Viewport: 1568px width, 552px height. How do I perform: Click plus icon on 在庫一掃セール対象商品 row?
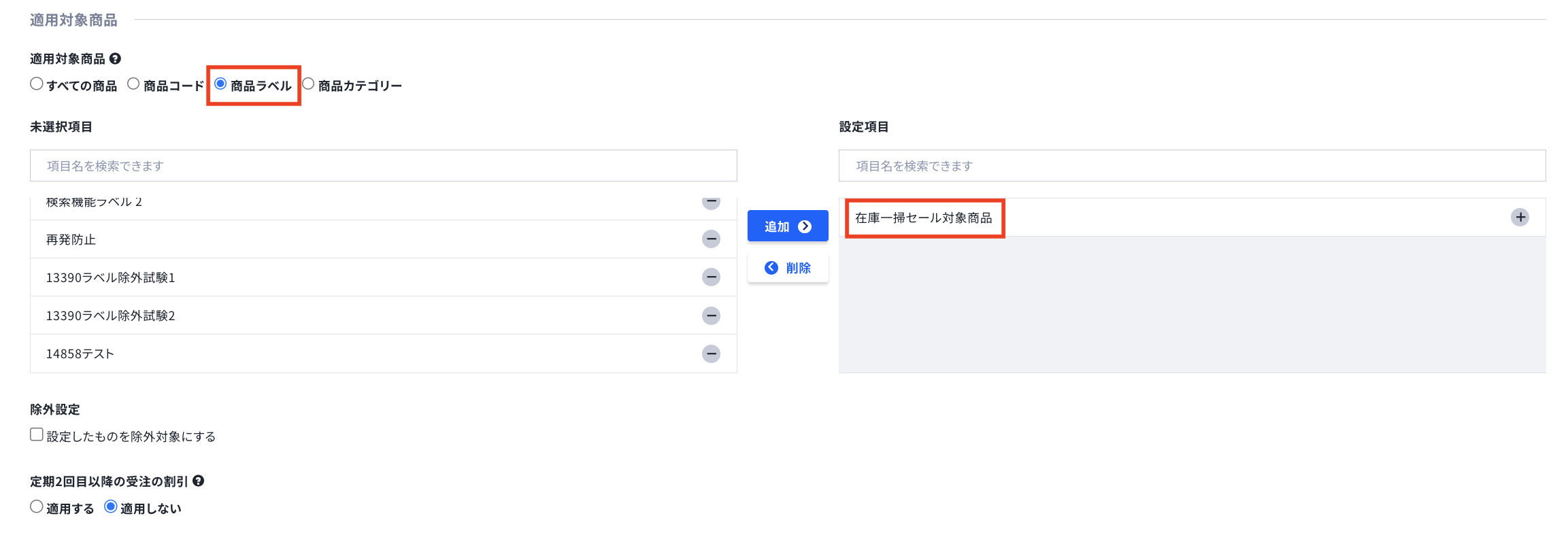(x=1520, y=218)
